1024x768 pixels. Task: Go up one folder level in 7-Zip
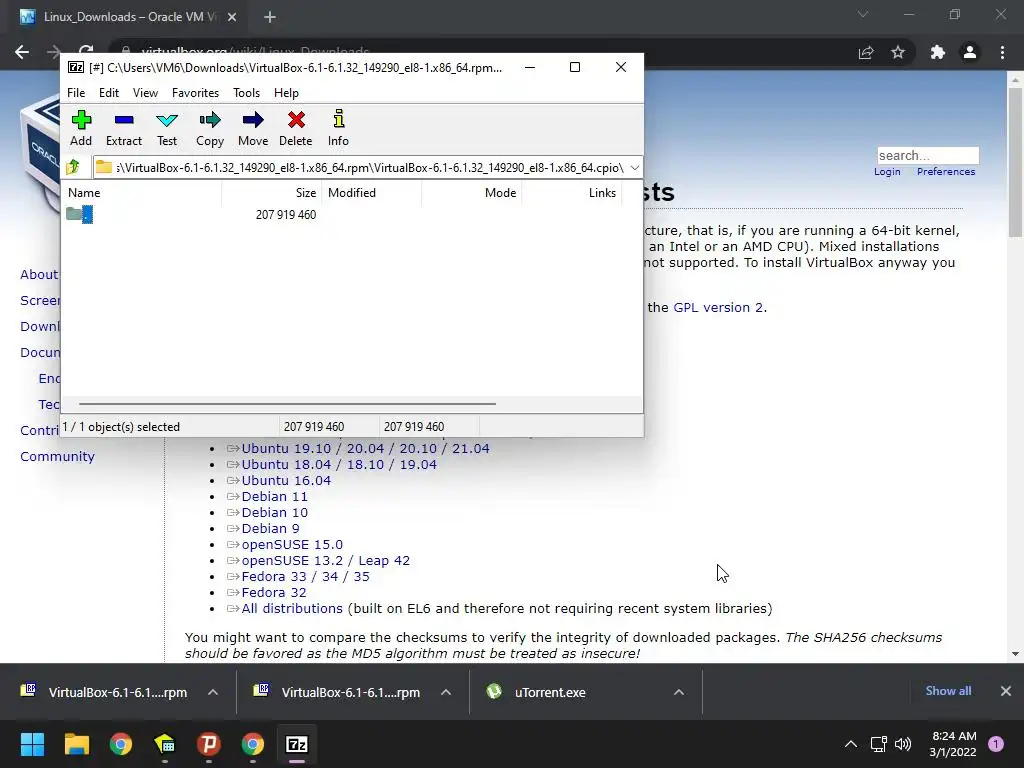[x=73, y=167]
